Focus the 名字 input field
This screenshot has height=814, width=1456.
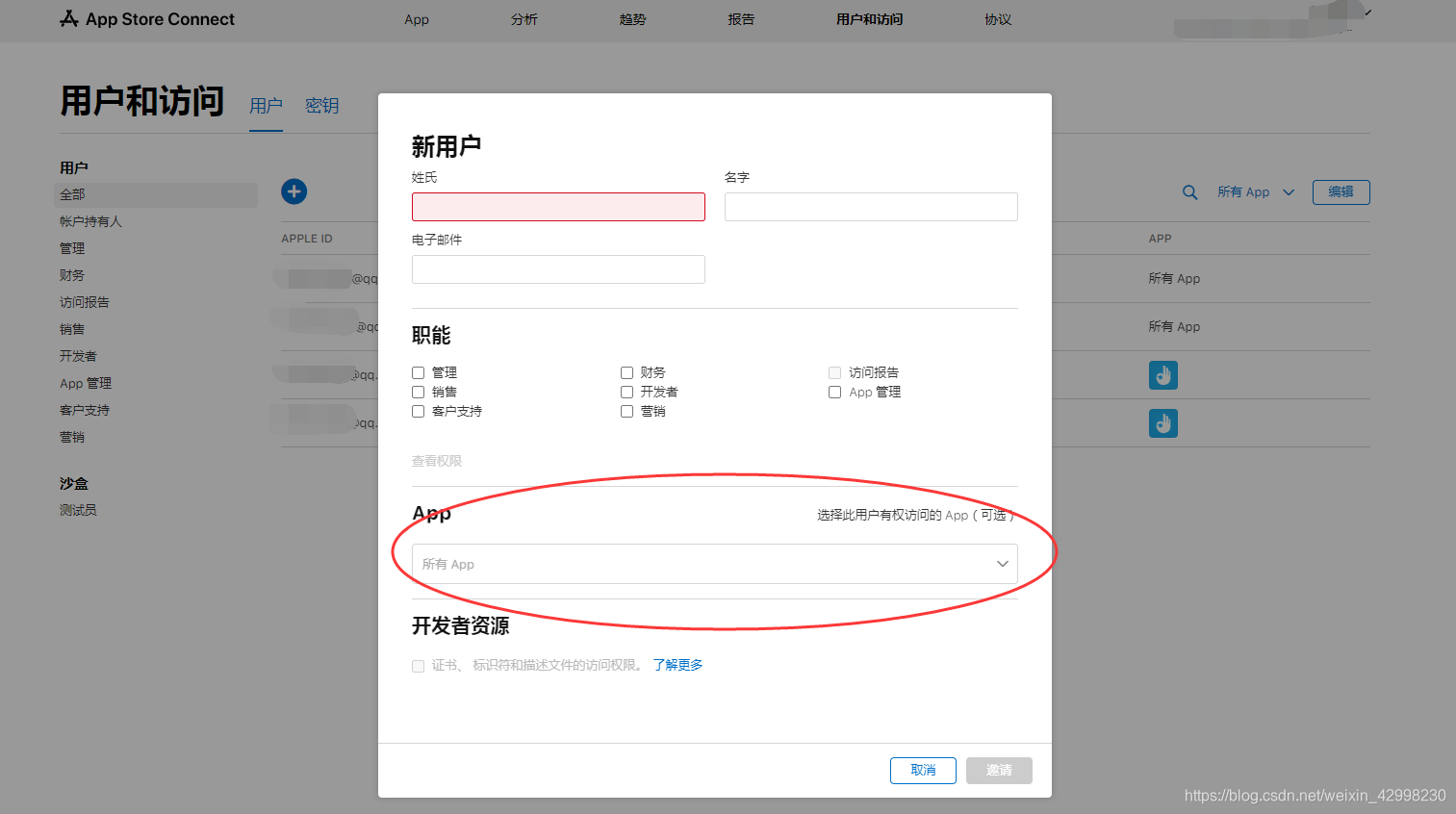click(x=871, y=207)
